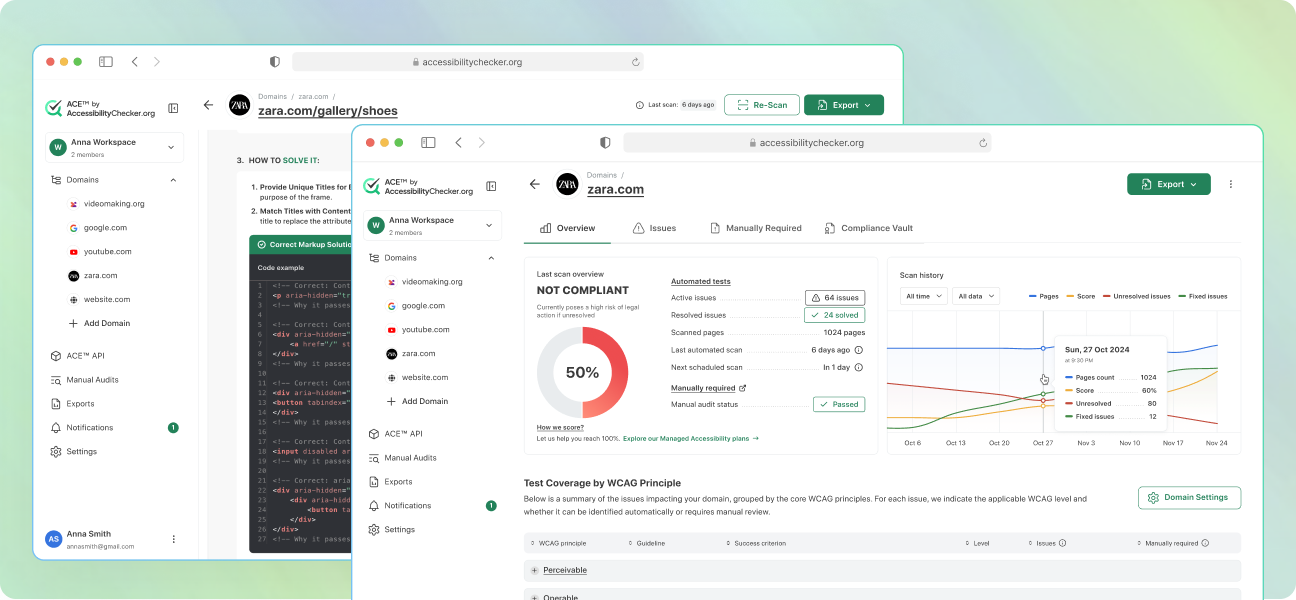Open the How we score? link
The width and height of the screenshot is (1296, 600).
tap(560, 427)
